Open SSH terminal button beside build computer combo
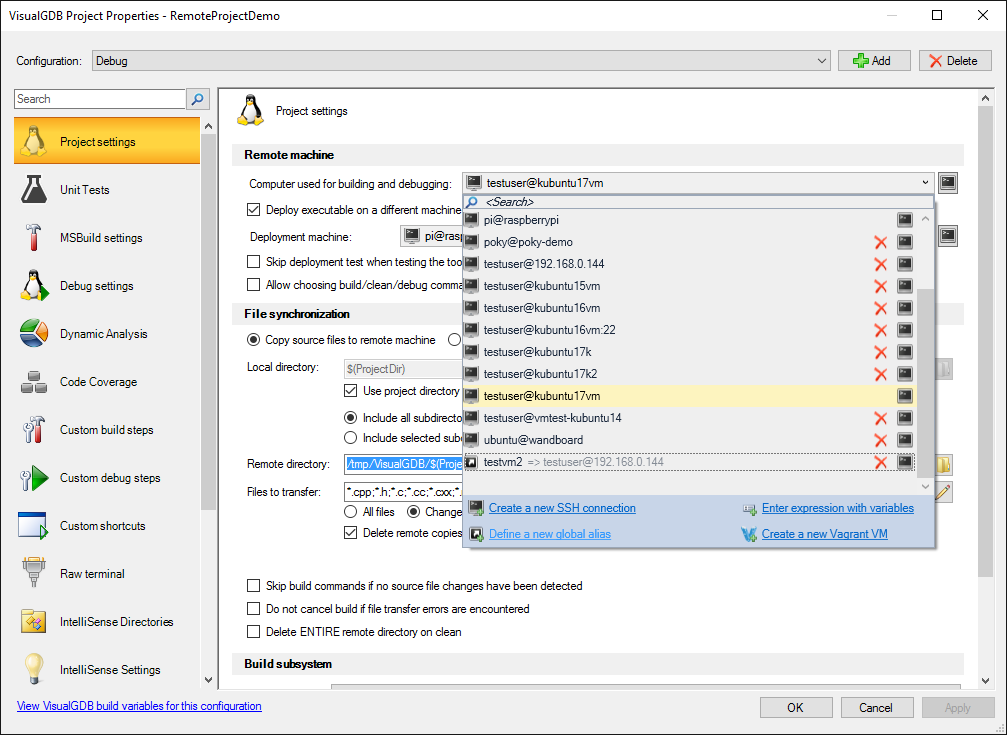The width and height of the screenshot is (1007, 735). (x=948, y=183)
